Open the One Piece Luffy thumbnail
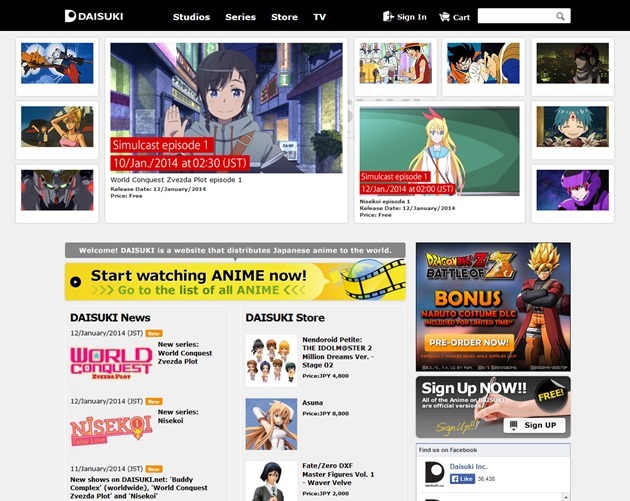This screenshot has width=630, height=501. pos(395,63)
